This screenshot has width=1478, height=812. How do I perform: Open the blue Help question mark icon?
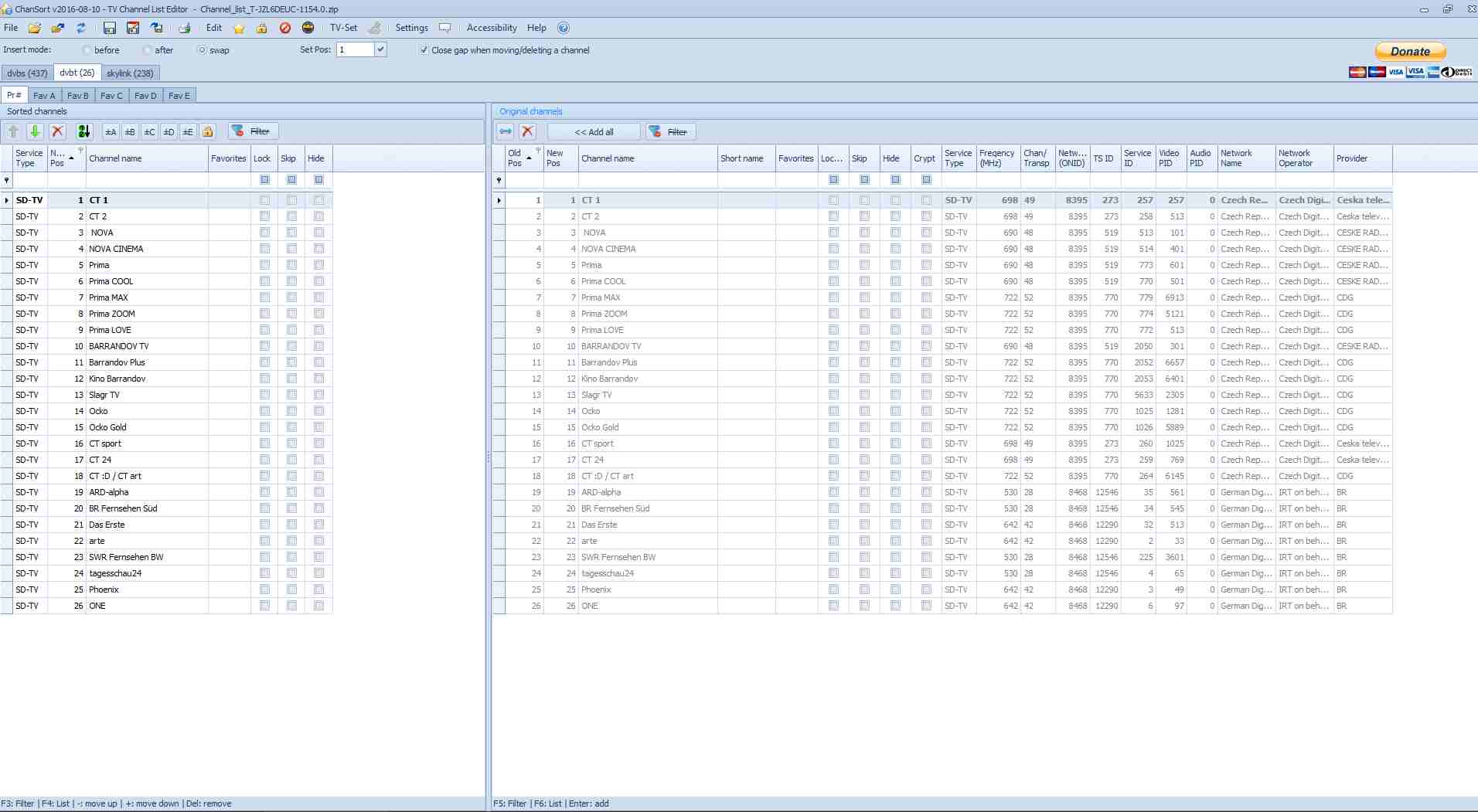pos(564,28)
